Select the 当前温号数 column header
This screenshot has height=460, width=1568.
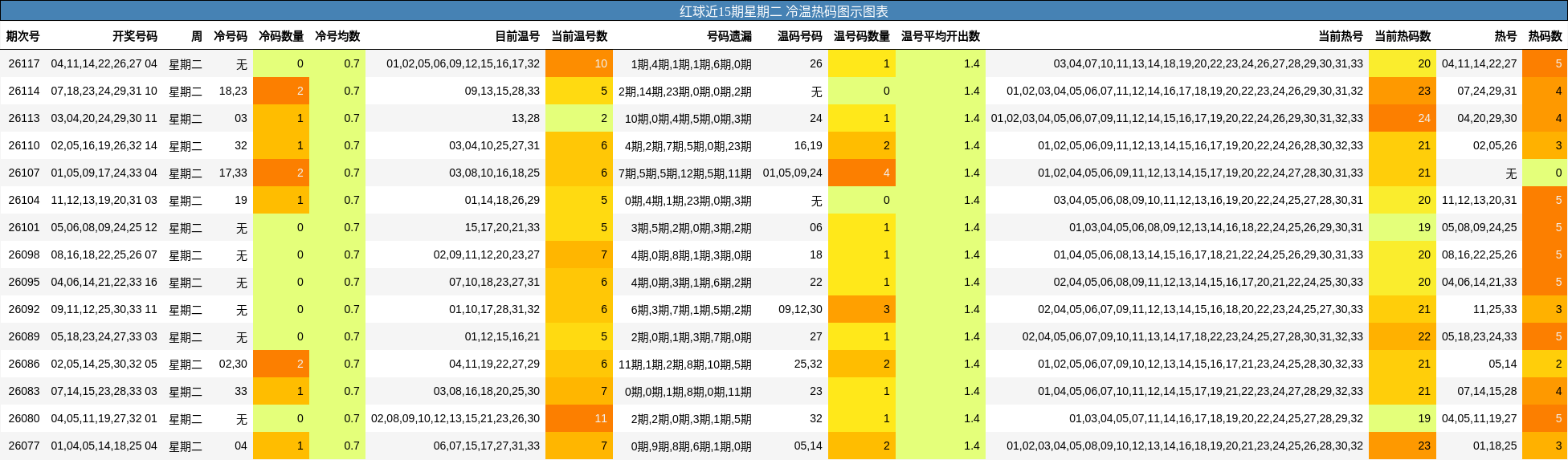tap(579, 36)
